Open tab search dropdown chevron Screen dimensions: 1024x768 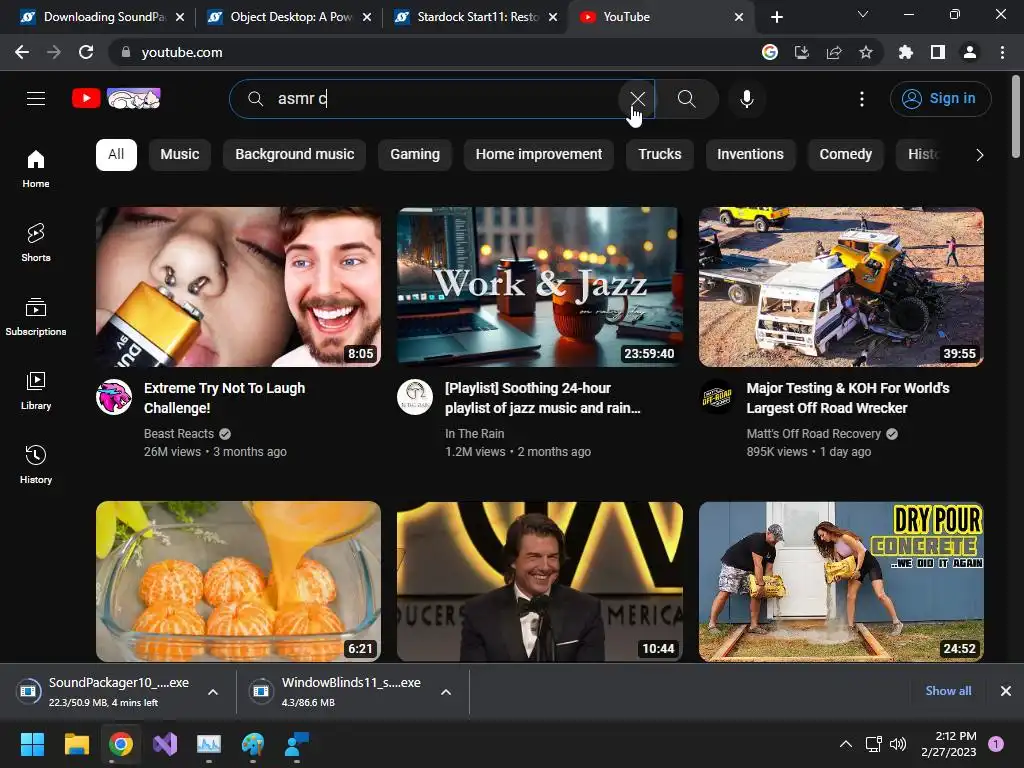[x=863, y=14]
